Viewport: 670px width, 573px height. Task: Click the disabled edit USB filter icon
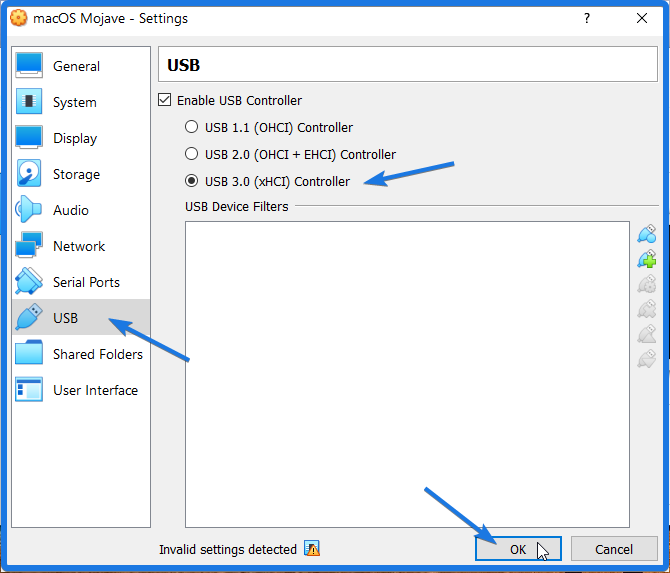(x=646, y=284)
